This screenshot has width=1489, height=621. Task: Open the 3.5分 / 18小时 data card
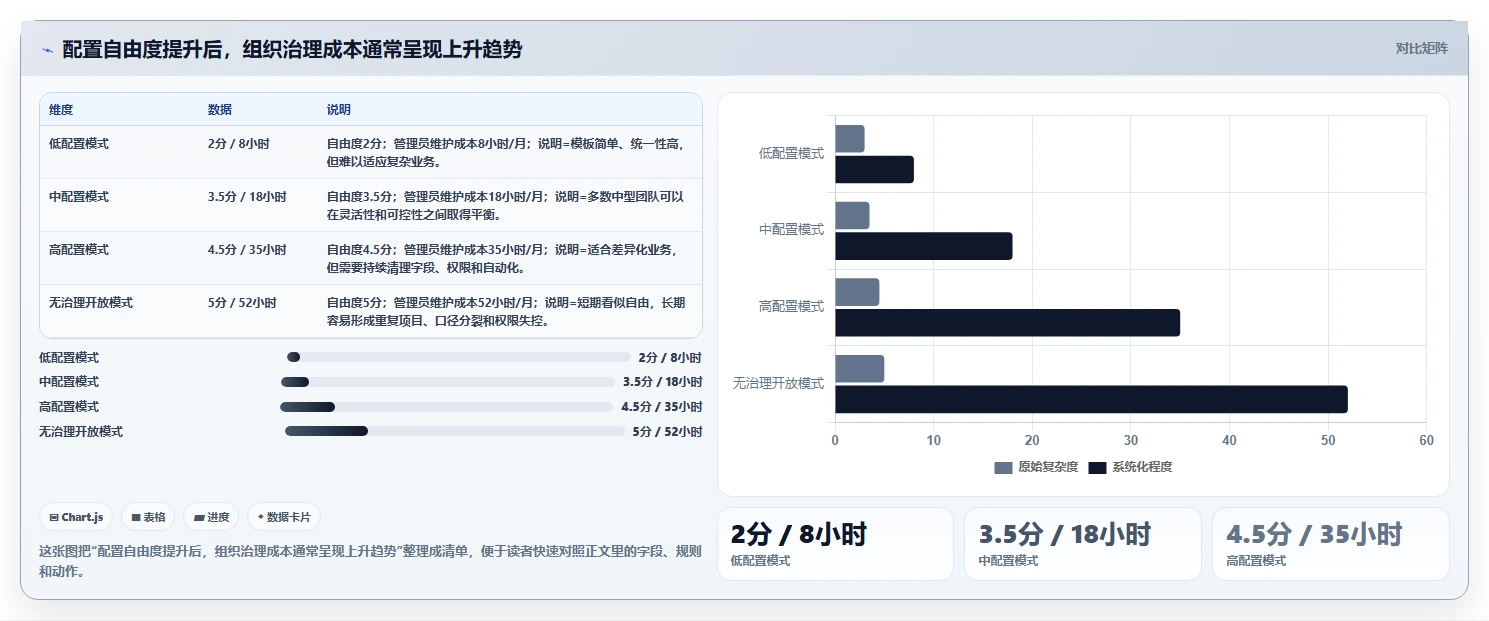point(1082,544)
